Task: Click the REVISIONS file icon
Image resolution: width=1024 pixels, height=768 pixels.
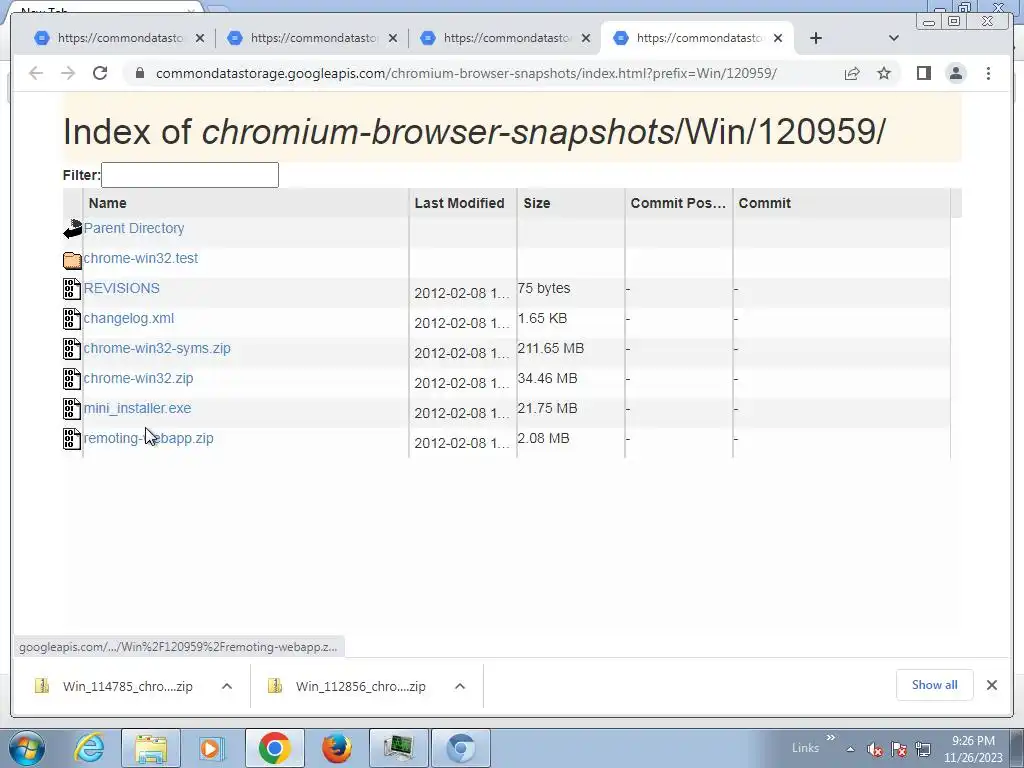Action: click(72, 289)
